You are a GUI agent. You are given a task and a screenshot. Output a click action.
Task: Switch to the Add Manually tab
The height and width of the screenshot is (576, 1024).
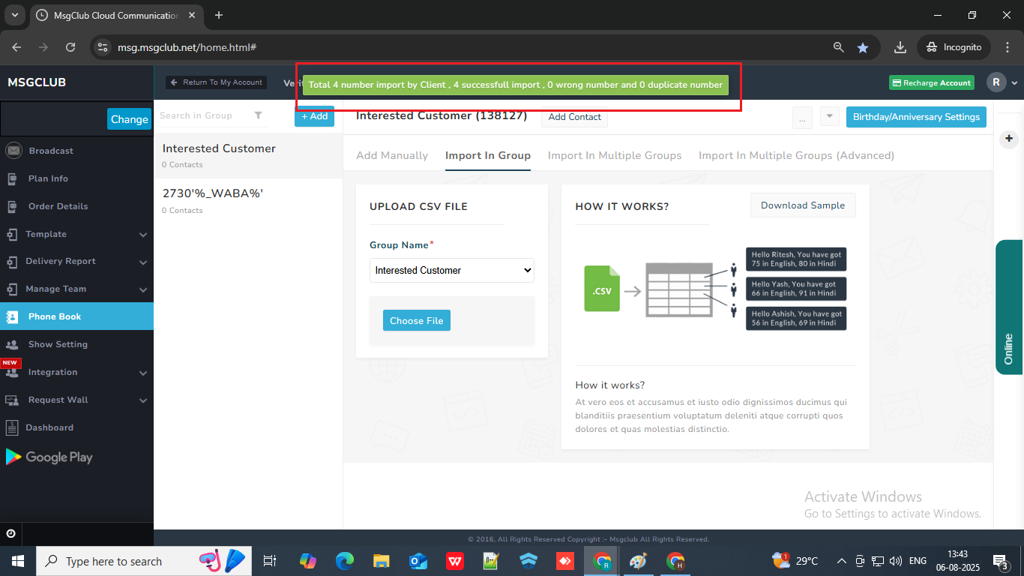pyautogui.click(x=392, y=155)
